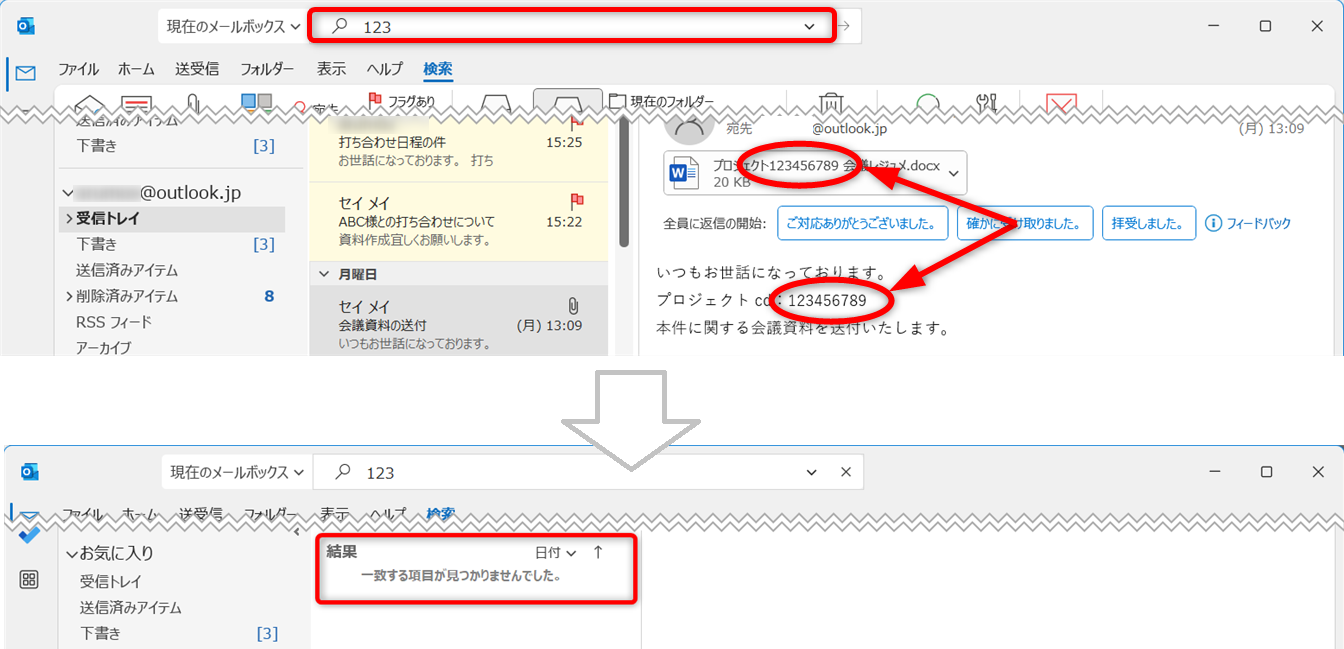Open the ABC様との打ち合わせについて message
This screenshot has width=1344, height=649.
point(459,221)
